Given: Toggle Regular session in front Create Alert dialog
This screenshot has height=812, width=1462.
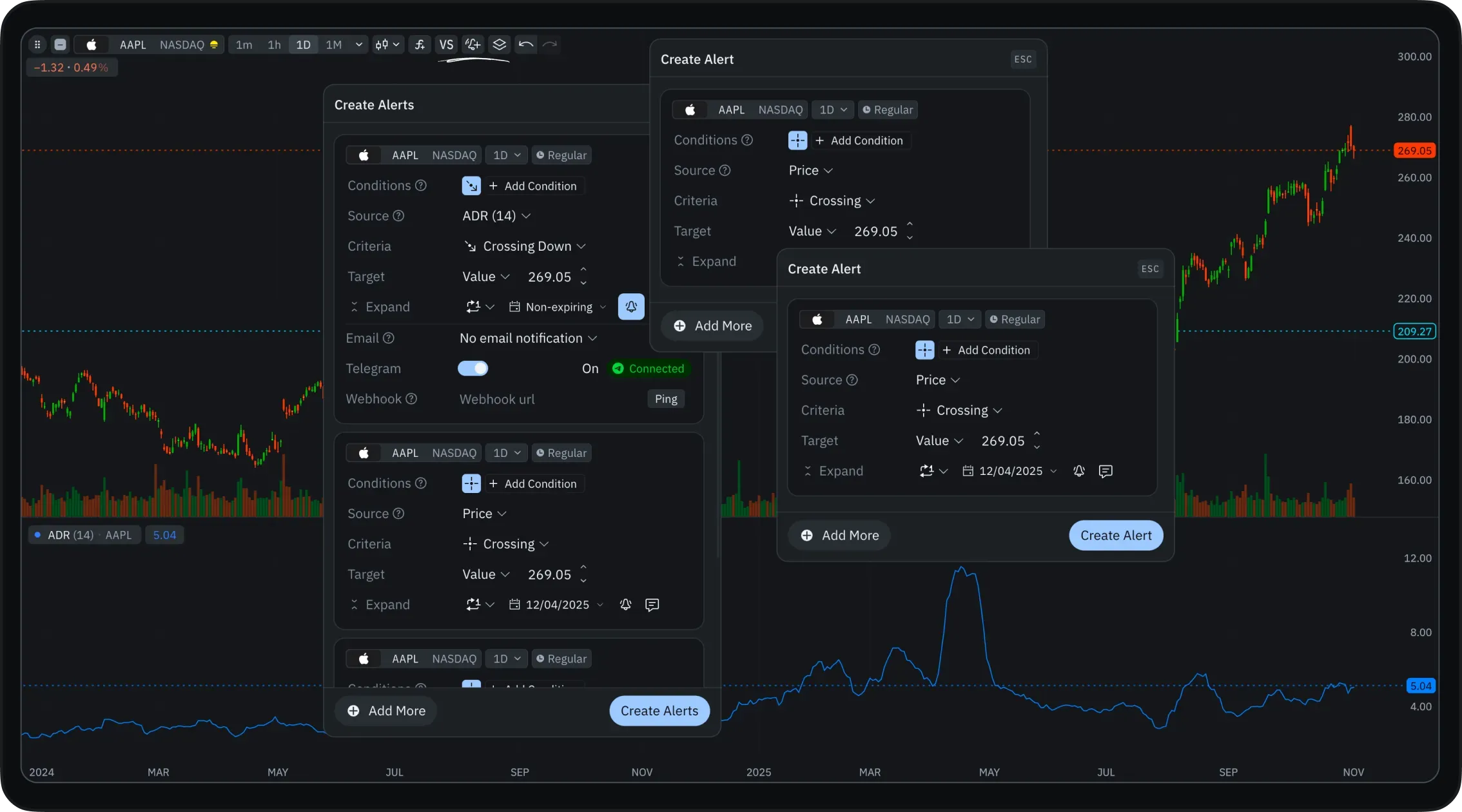Looking at the screenshot, I should point(1015,320).
